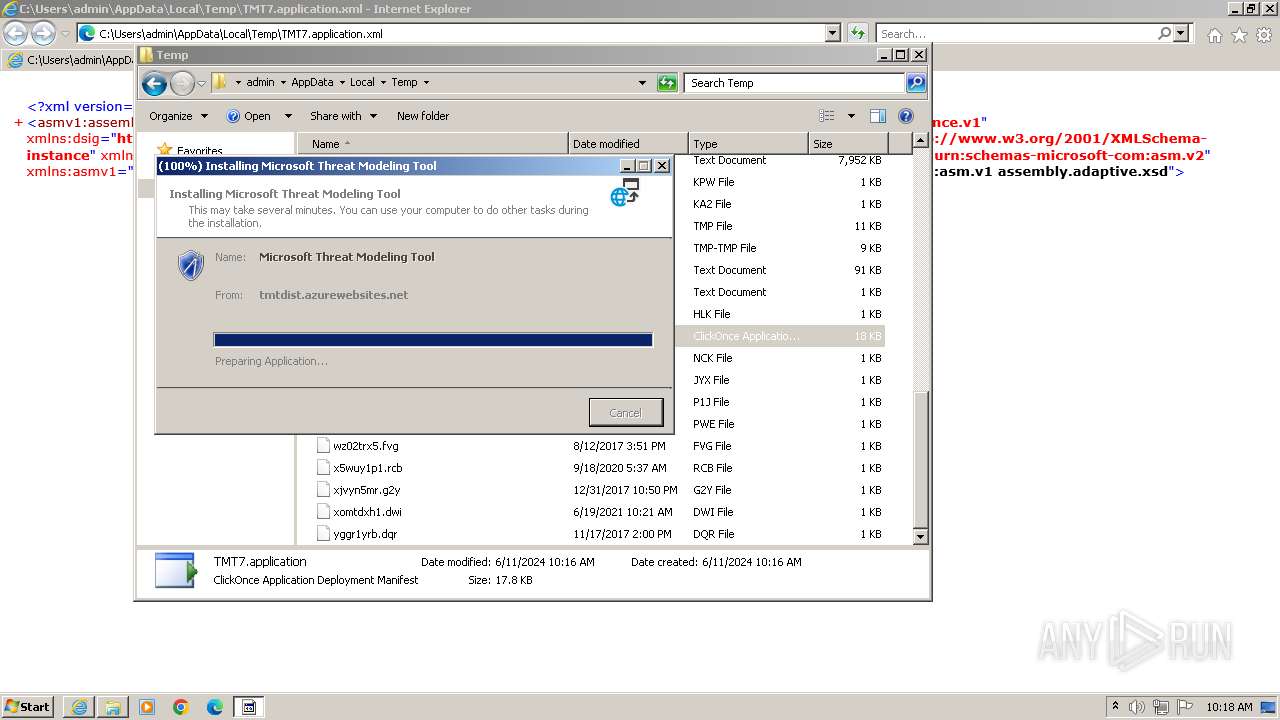Click the Cancel button in installer
This screenshot has height=720, width=1280.
pos(625,412)
